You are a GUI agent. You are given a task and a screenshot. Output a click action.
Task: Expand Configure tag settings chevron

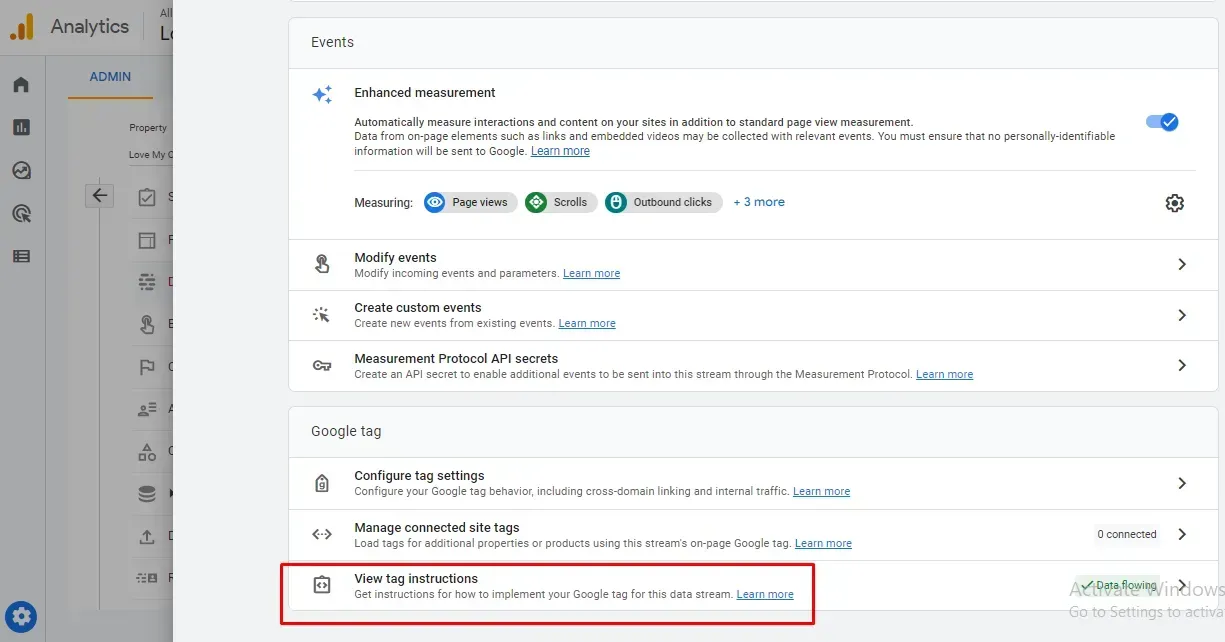(1182, 483)
